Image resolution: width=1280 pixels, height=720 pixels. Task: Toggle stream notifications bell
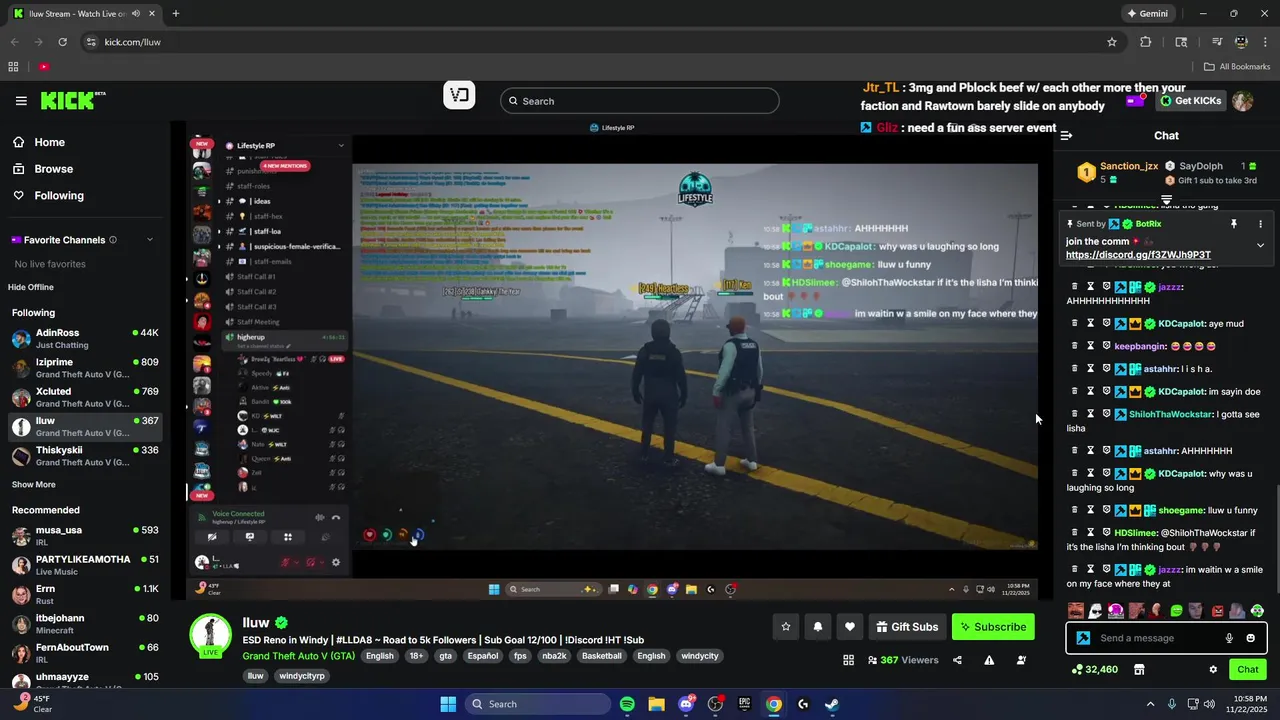(818, 627)
